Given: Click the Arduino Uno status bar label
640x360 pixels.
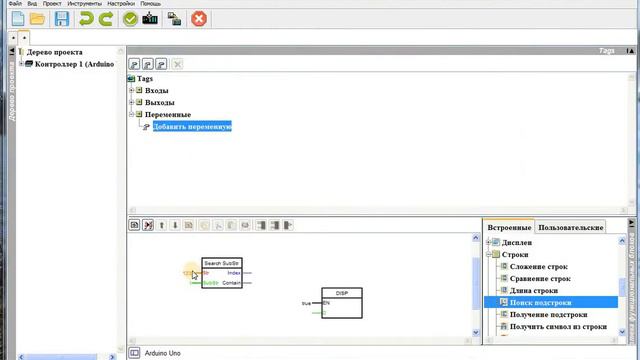Looking at the screenshot, I should [x=162, y=353].
